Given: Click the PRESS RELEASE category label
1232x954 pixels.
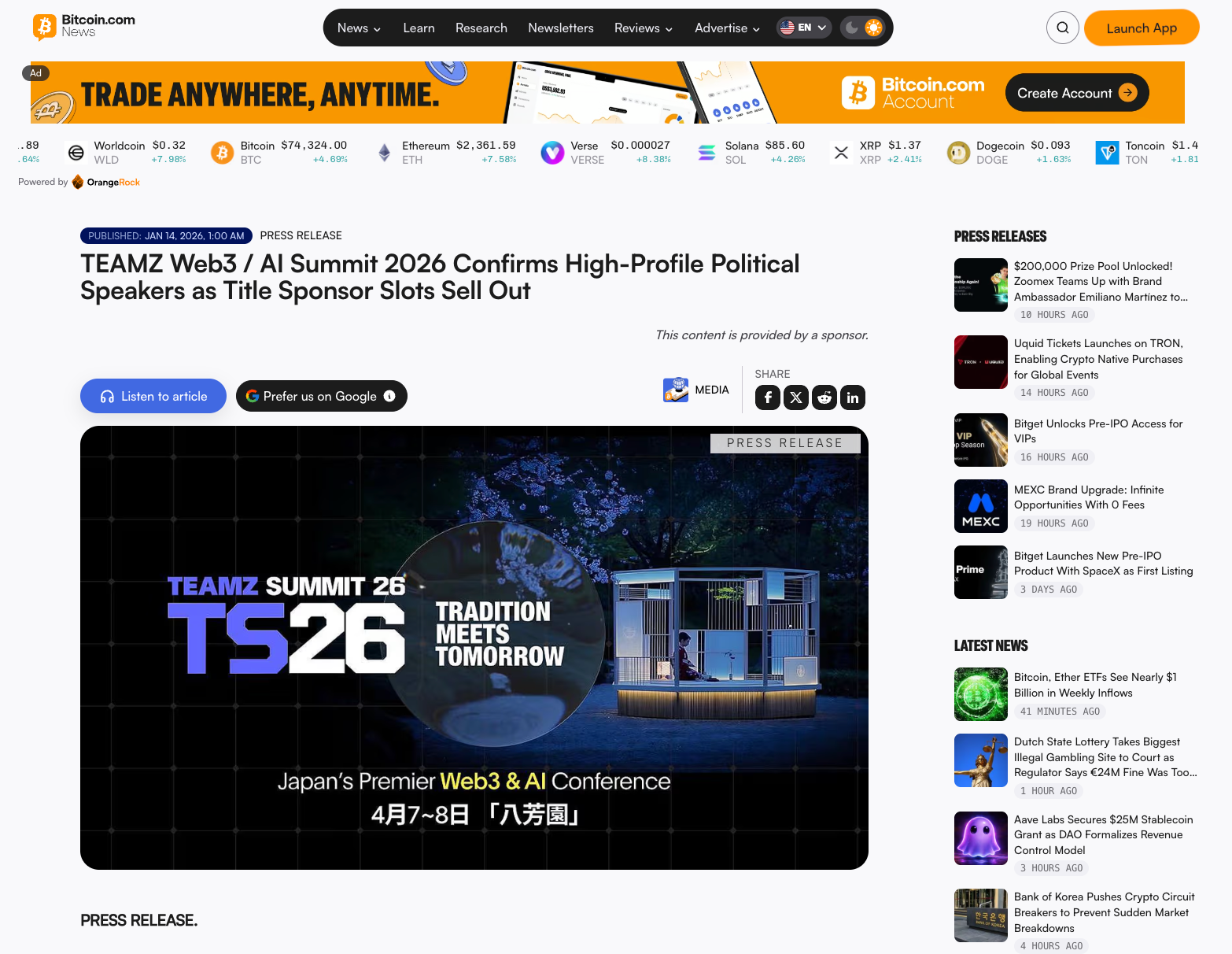Looking at the screenshot, I should coord(301,235).
